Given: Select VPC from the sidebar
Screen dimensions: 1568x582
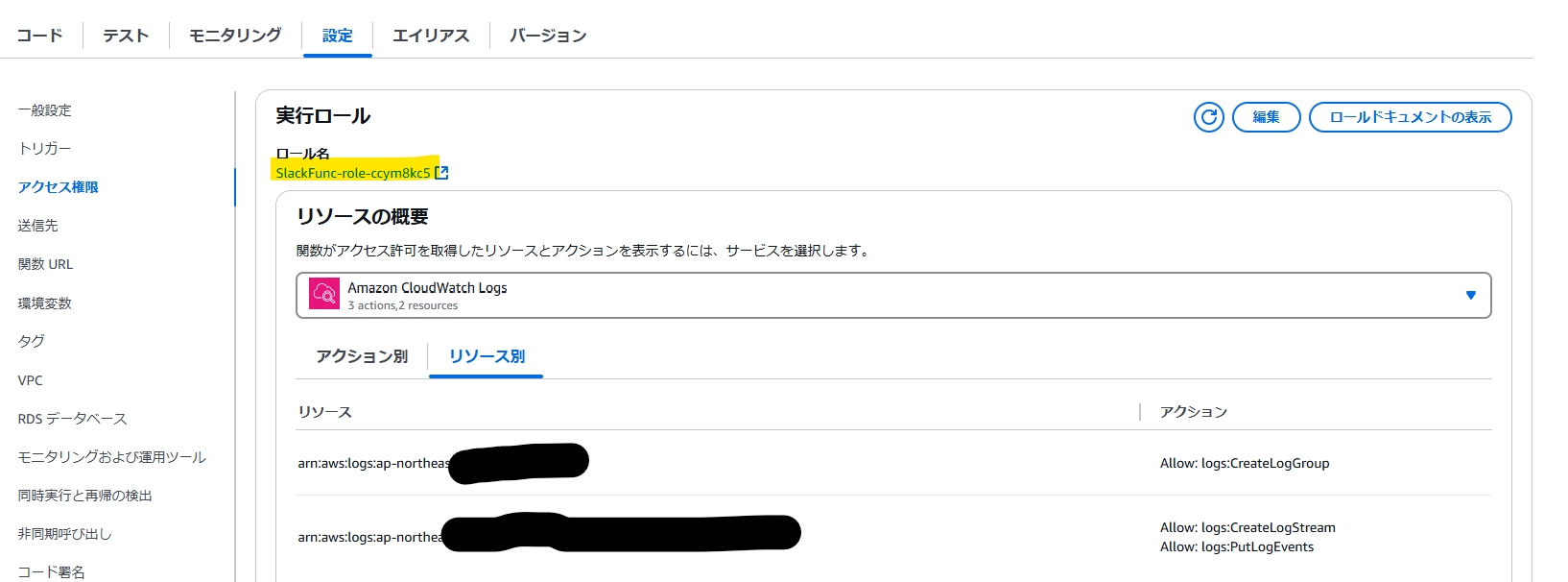Looking at the screenshot, I should (x=30, y=380).
